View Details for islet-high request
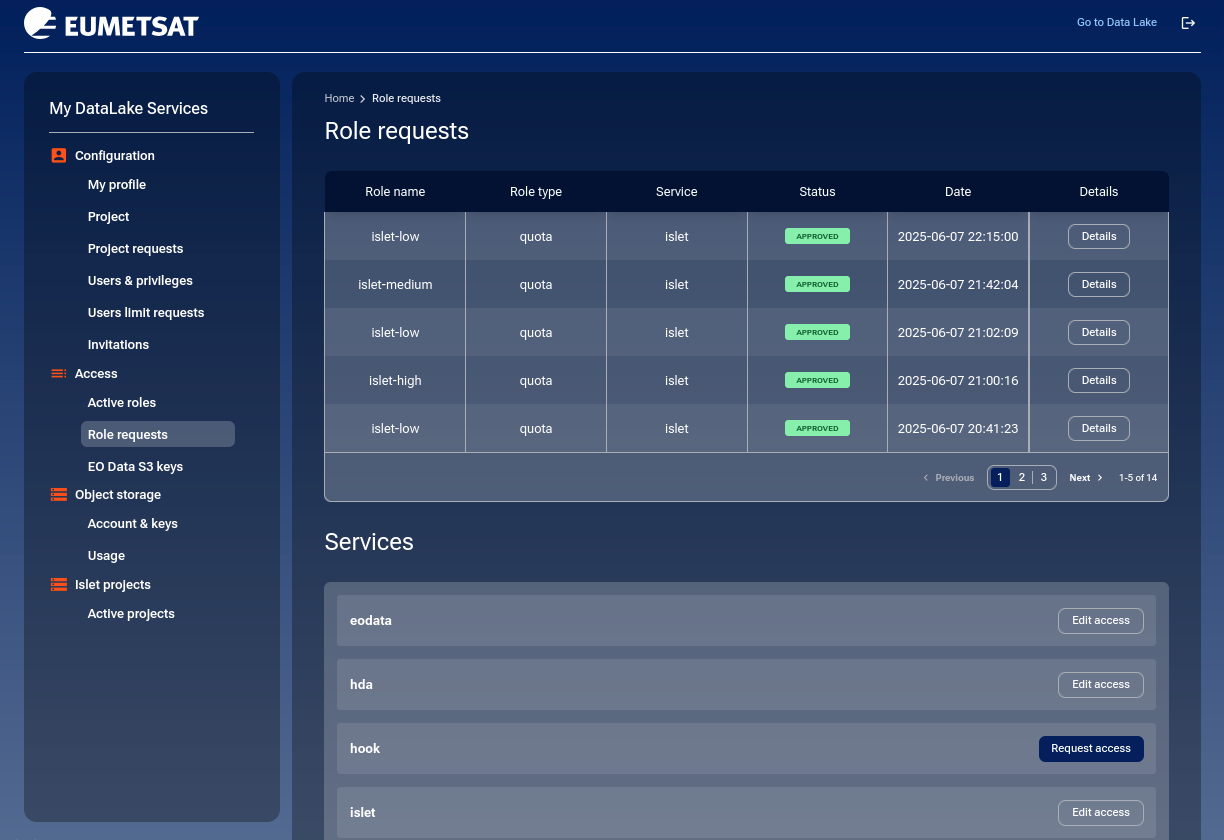1224x840 pixels. click(x=1099, y=381)
